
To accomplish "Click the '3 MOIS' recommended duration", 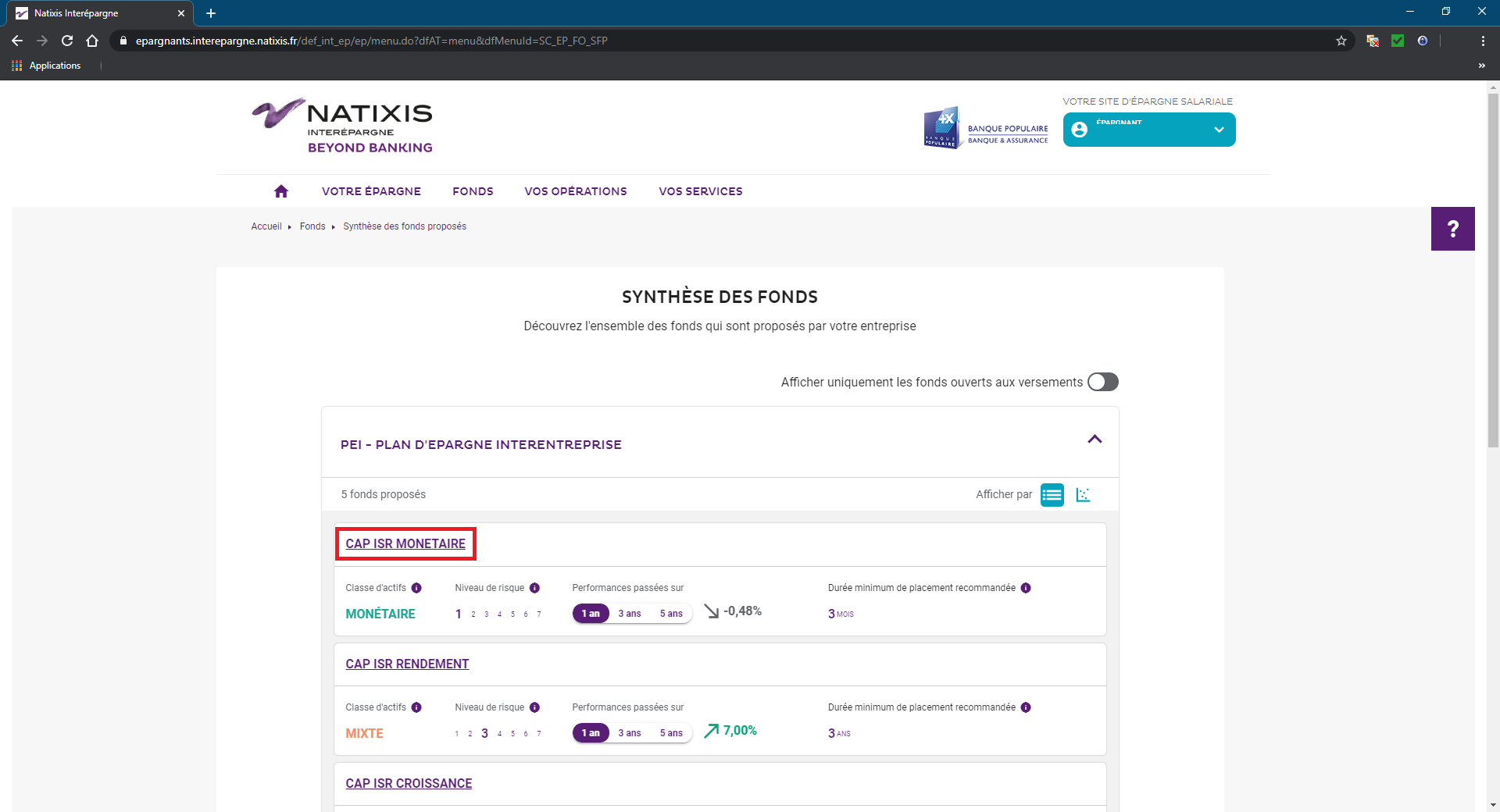I will (841, 614).
